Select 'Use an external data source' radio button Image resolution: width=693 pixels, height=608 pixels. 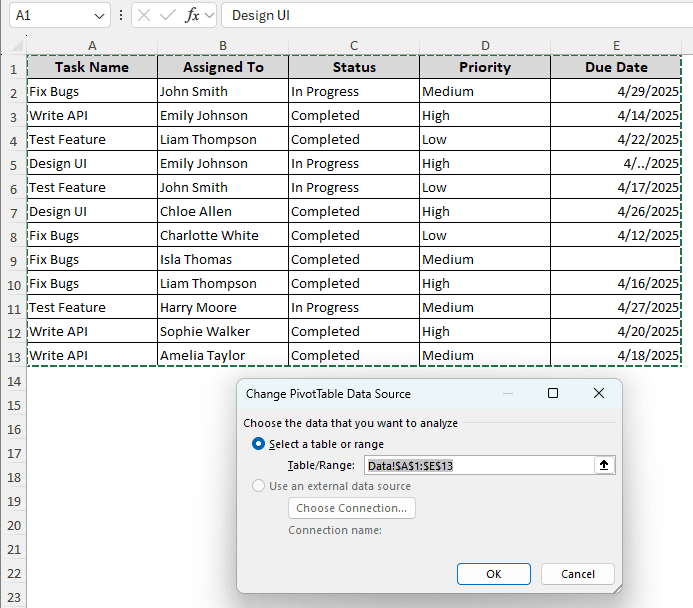coord(259,486)
